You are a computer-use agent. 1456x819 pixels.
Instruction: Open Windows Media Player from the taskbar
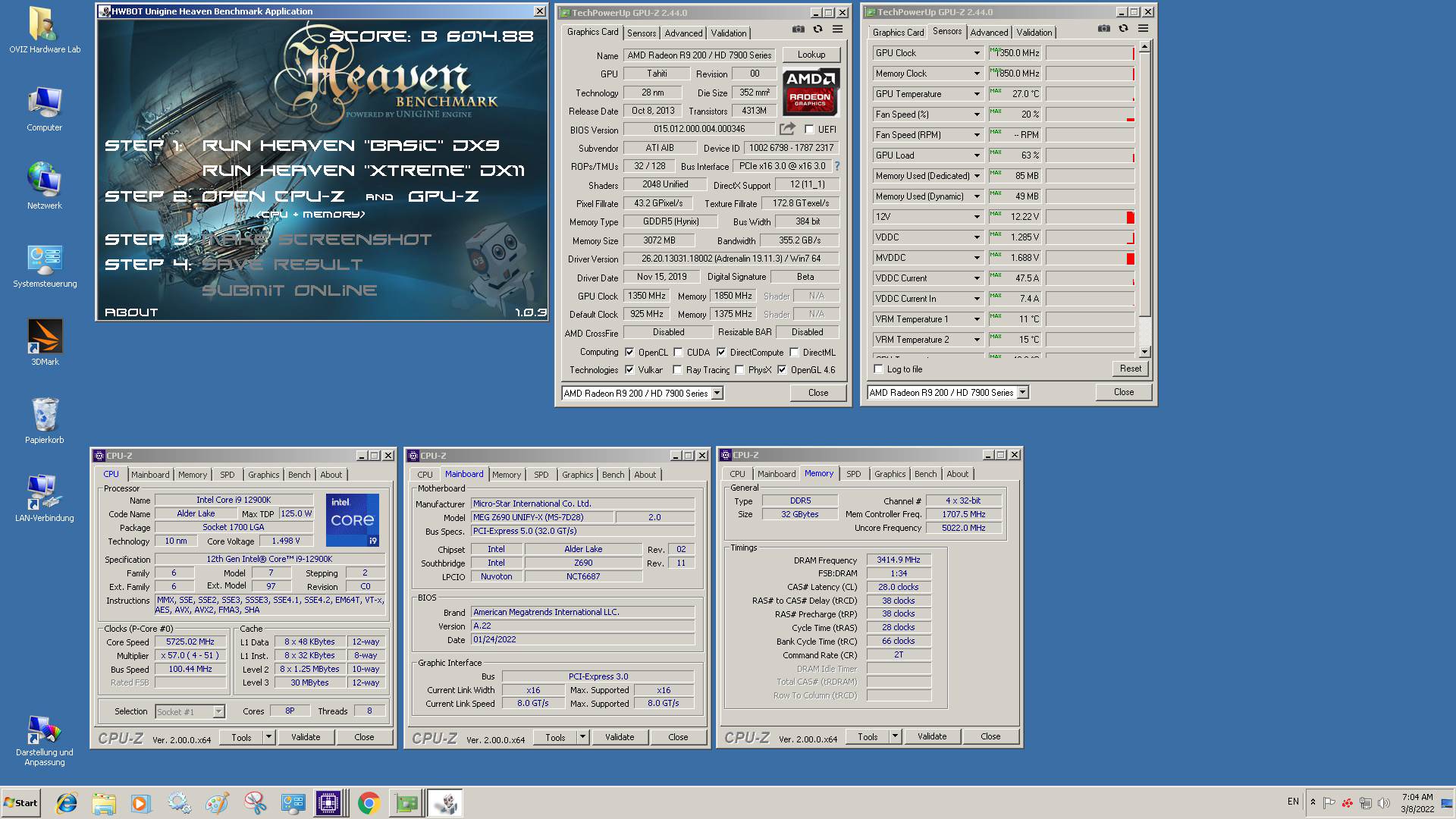pos(141,802)
